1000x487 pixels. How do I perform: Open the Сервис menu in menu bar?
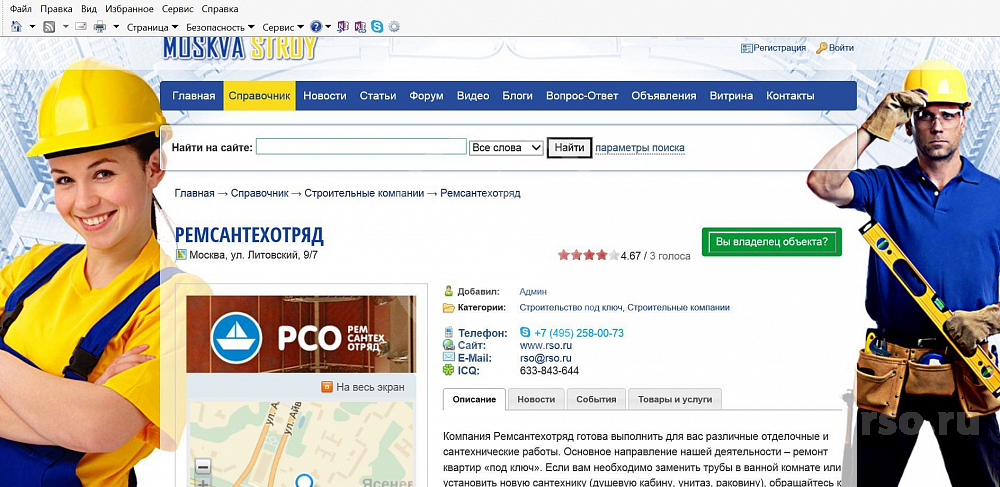(x=177, y=9)
